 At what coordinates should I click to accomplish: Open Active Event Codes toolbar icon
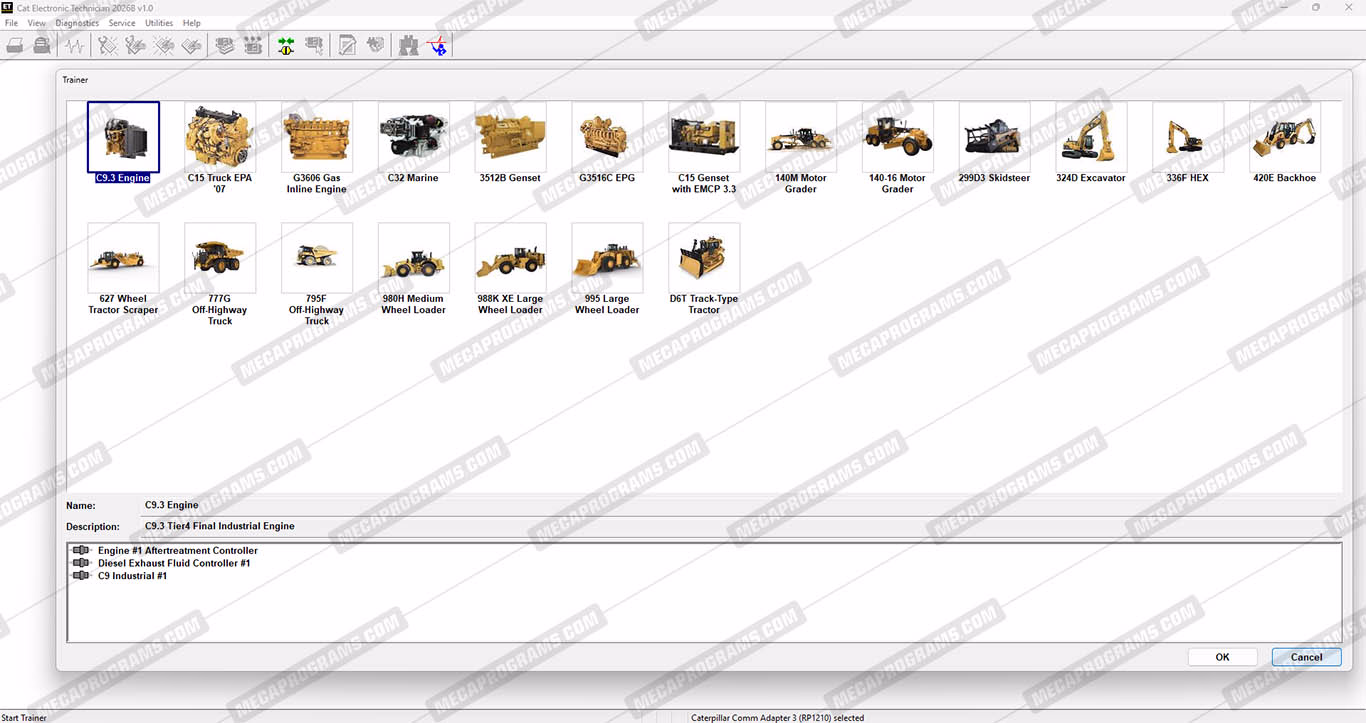point(164,45)
